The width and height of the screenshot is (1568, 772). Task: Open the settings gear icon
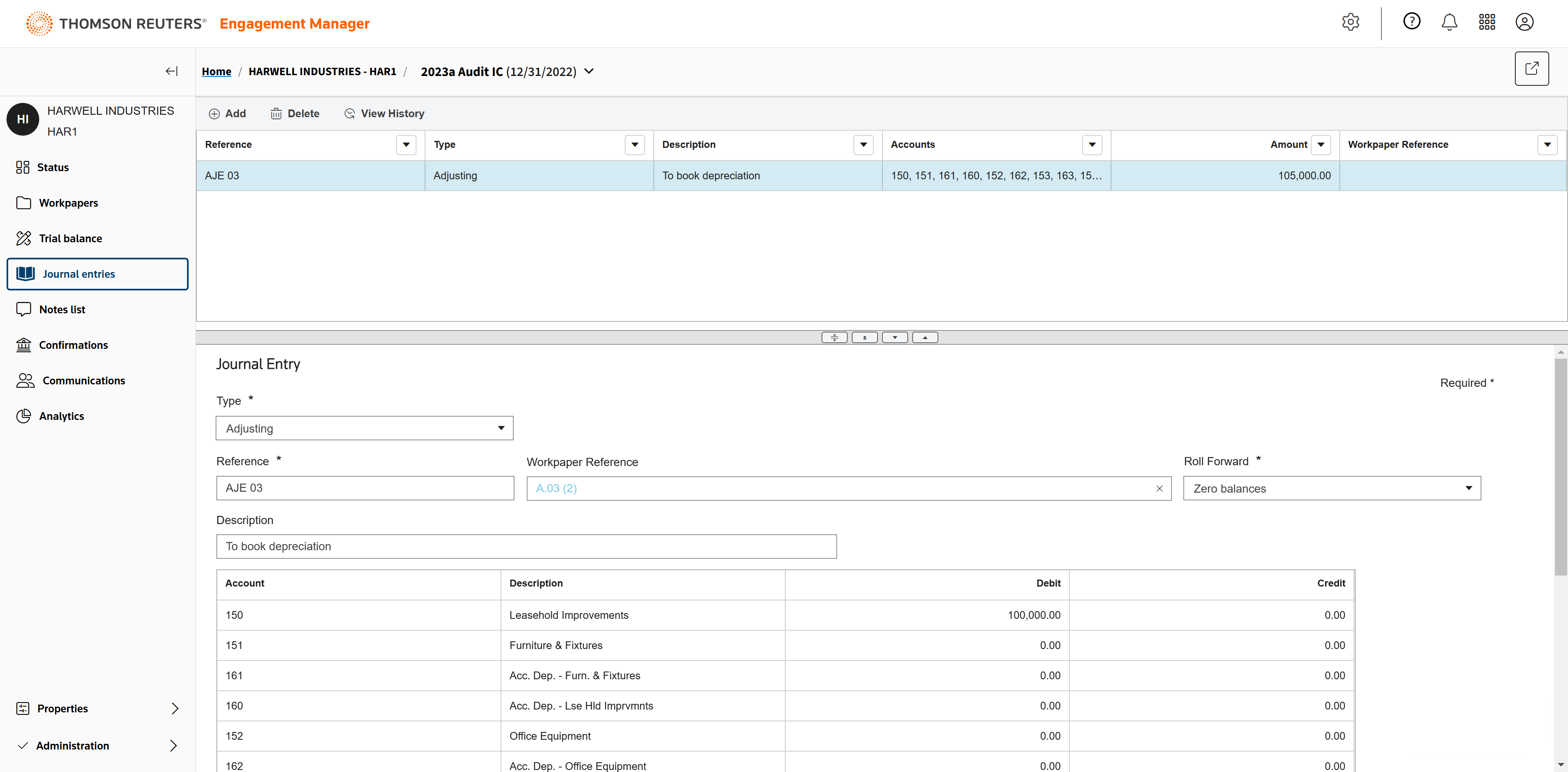[1350, 22]
